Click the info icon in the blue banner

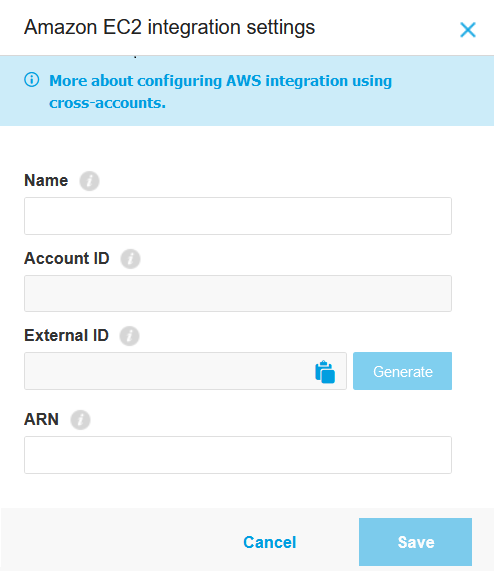tap(32, 80)
